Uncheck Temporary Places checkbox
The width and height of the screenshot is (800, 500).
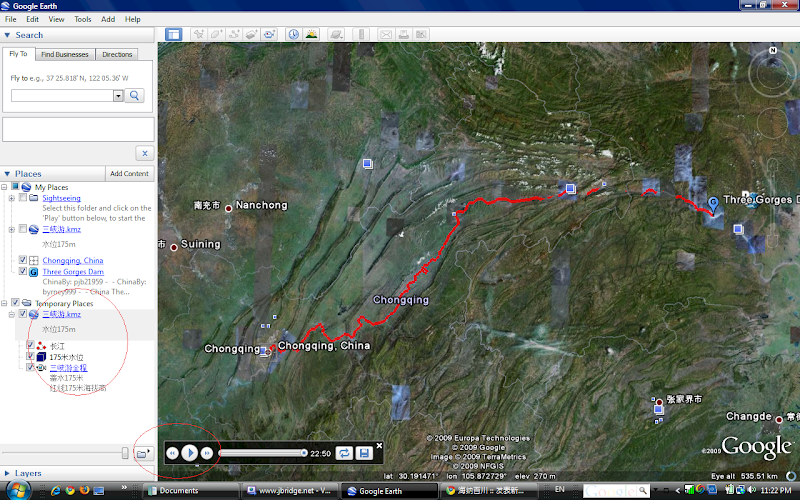[16, 303]
